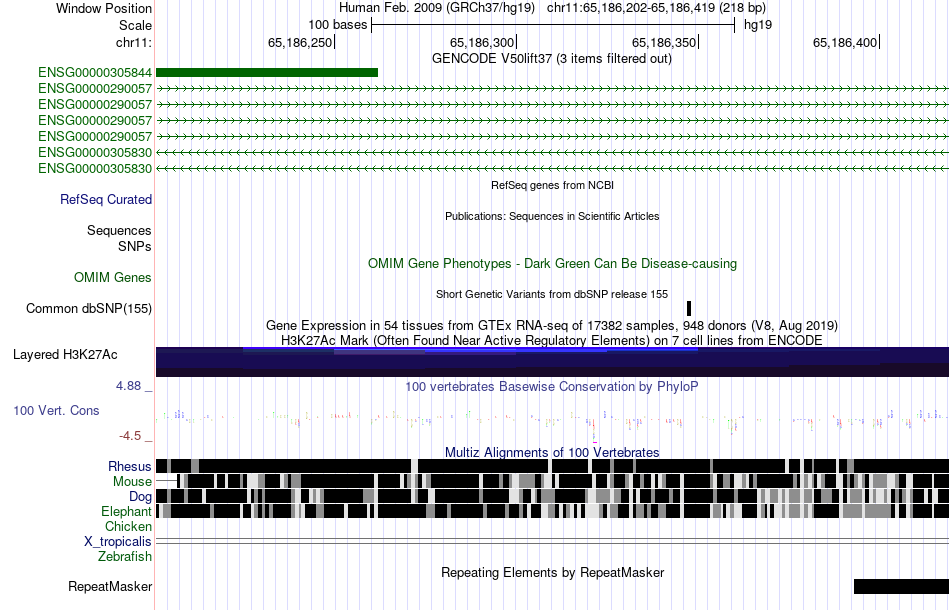Click the 65,186,250 ruler coordinate

[x=300, y=42]
